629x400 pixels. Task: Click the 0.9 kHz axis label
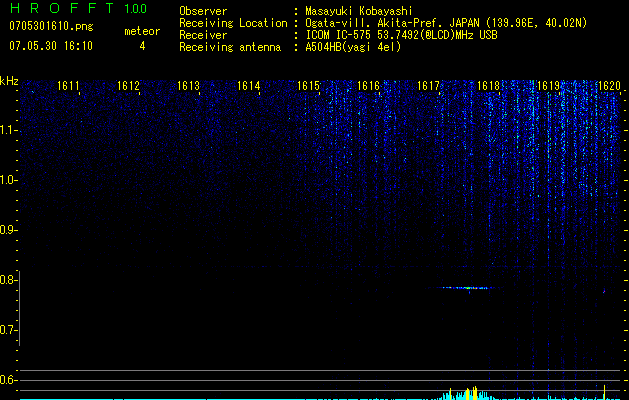(x=7, y=230)
